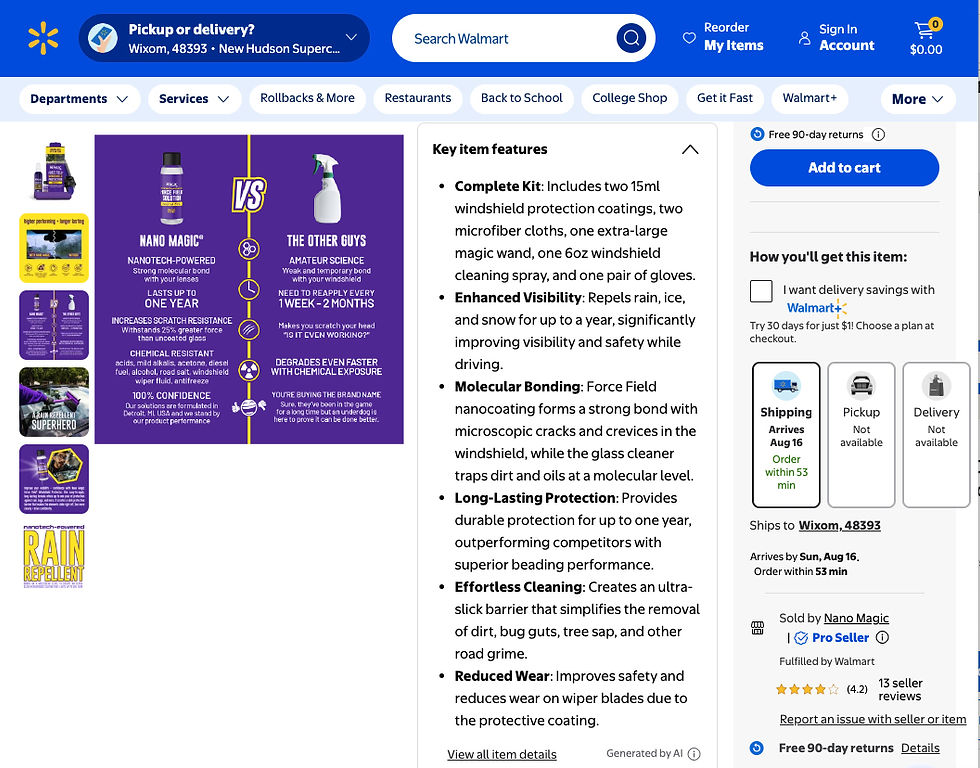The height and width of the screenshot is (768, 980).
Task: Select the Rain Repellent Superhero thumbnail
Action: click(x=54, y=402)
